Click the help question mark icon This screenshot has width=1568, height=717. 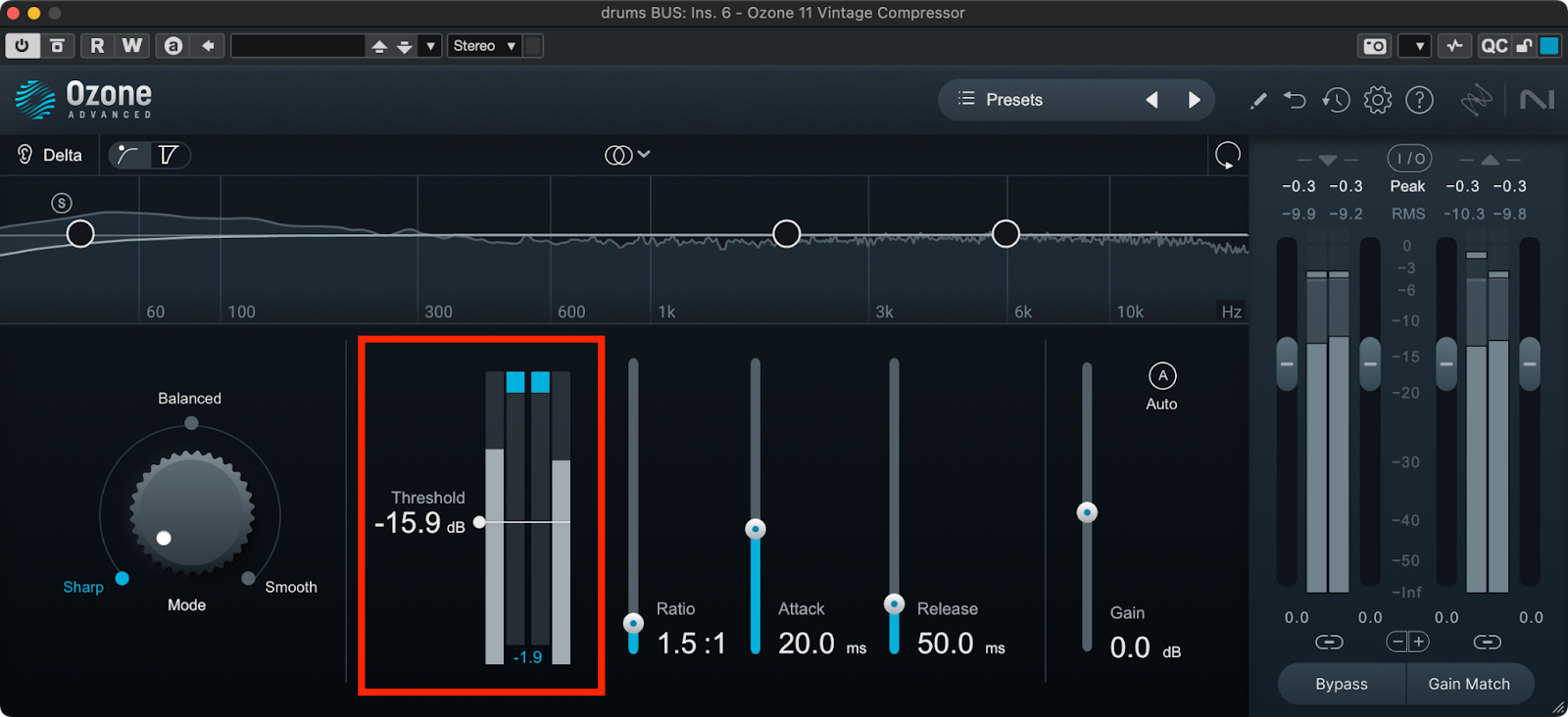pyautogui.click(x=1419, y=100)
